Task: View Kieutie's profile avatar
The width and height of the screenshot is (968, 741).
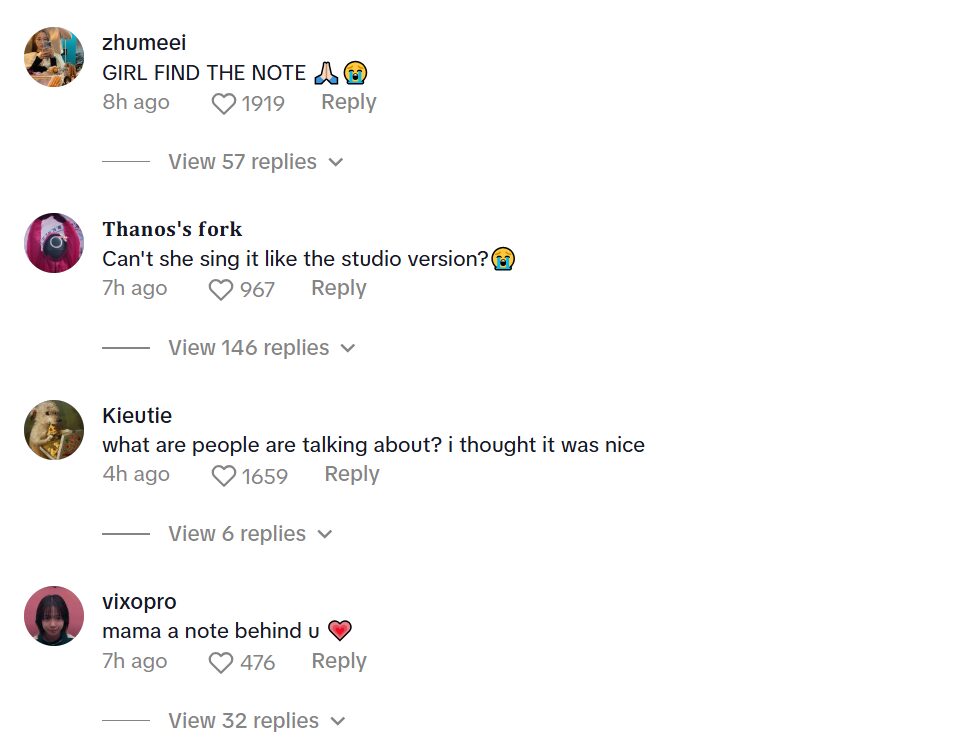Action: (54, 430)
